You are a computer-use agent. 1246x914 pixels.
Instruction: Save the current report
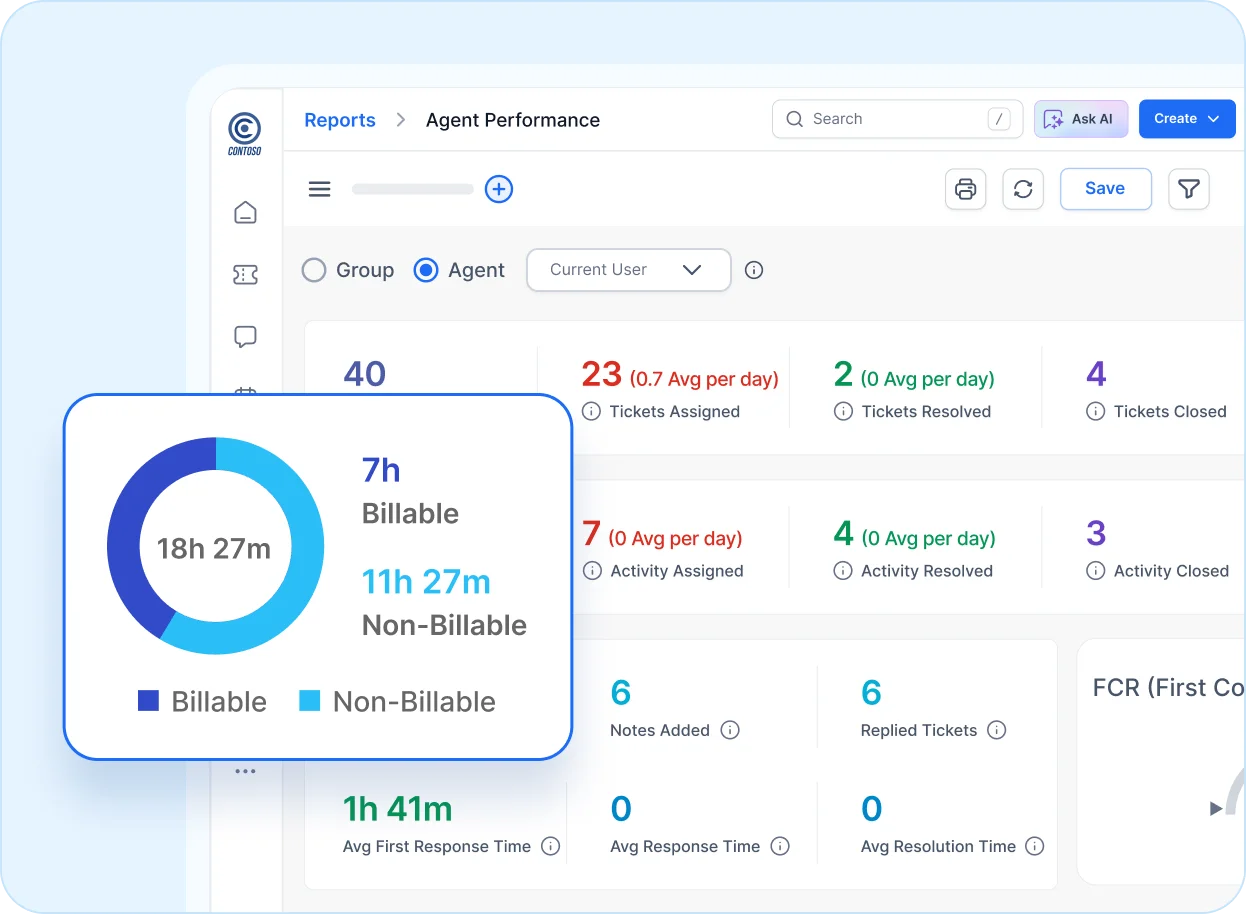1105,188
